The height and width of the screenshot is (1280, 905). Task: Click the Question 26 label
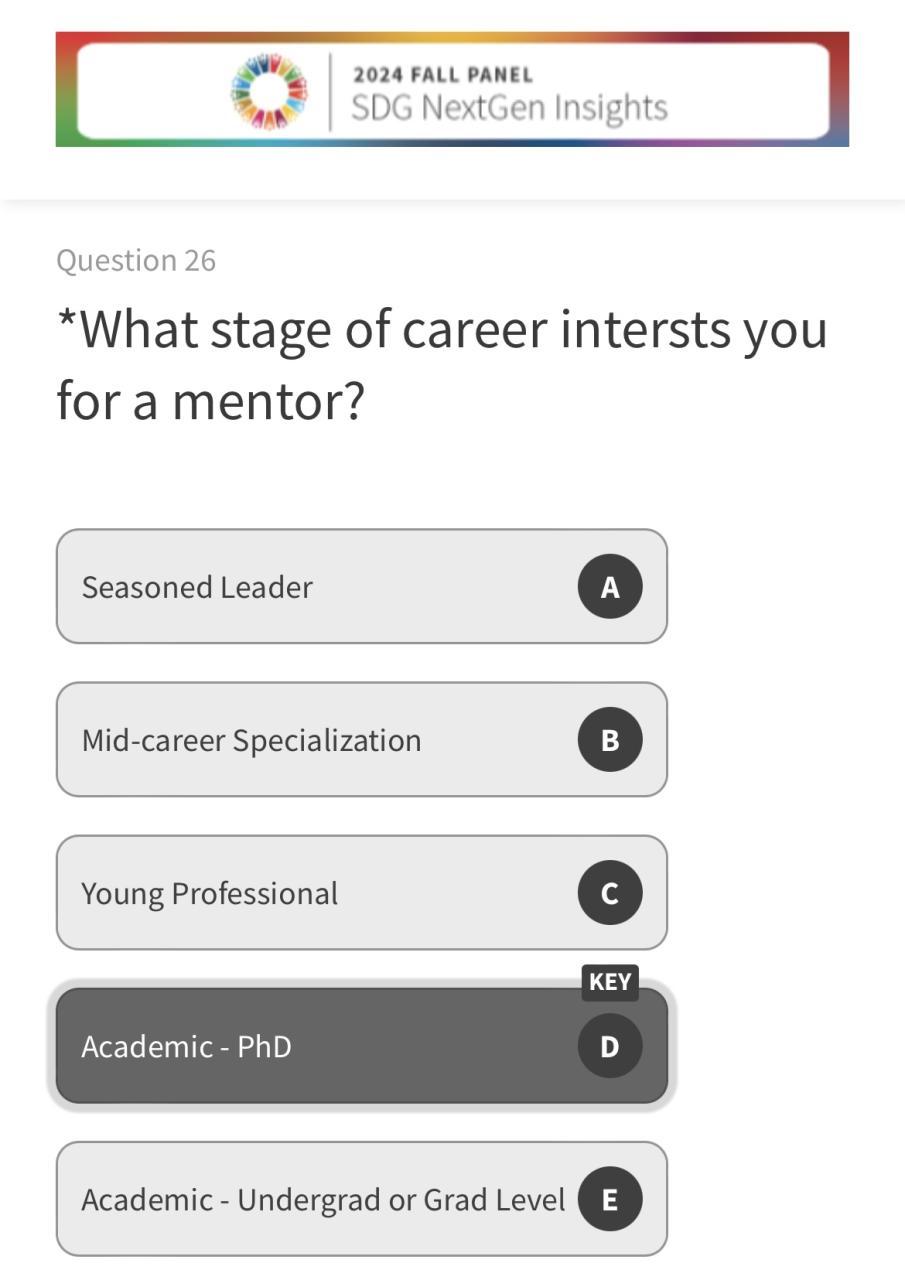tap(136, 260)
